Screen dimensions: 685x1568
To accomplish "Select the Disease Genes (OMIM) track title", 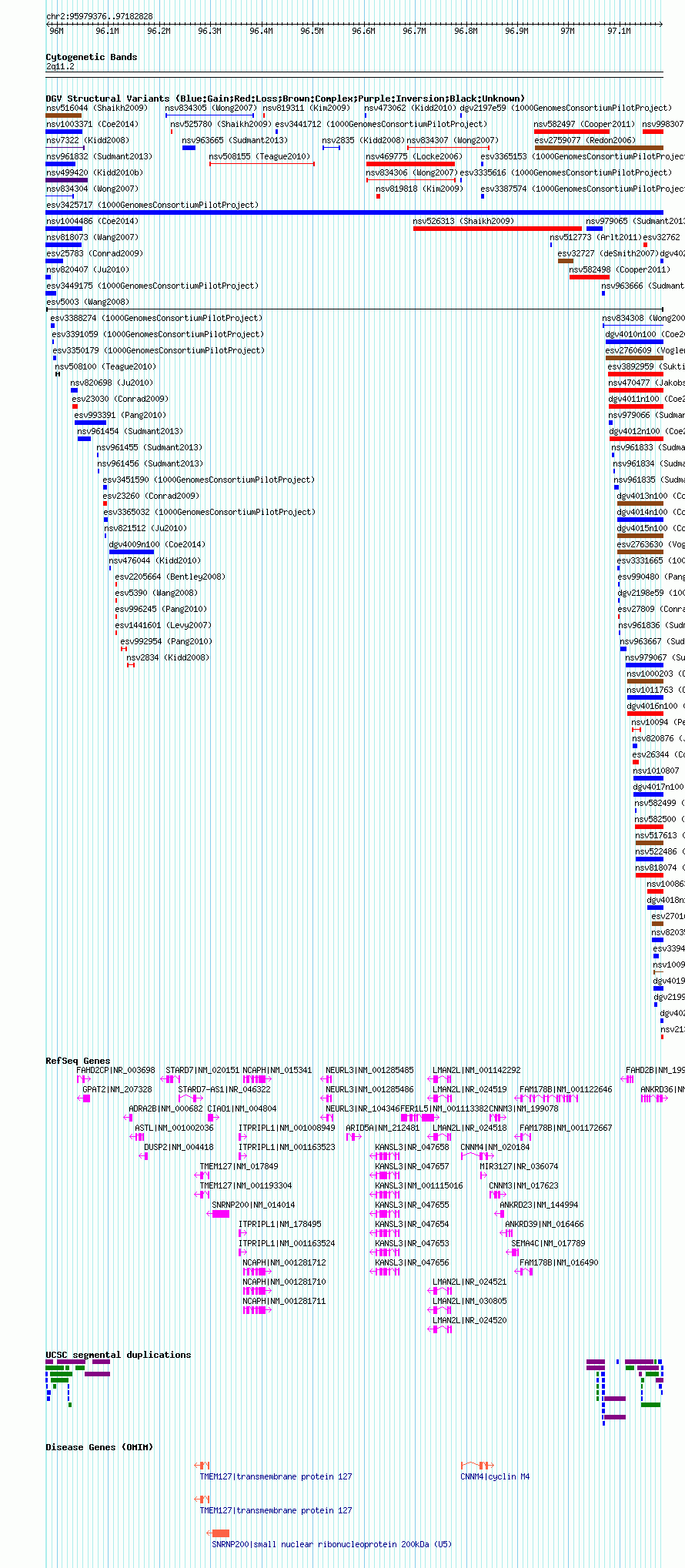I will pos(99,1447).
